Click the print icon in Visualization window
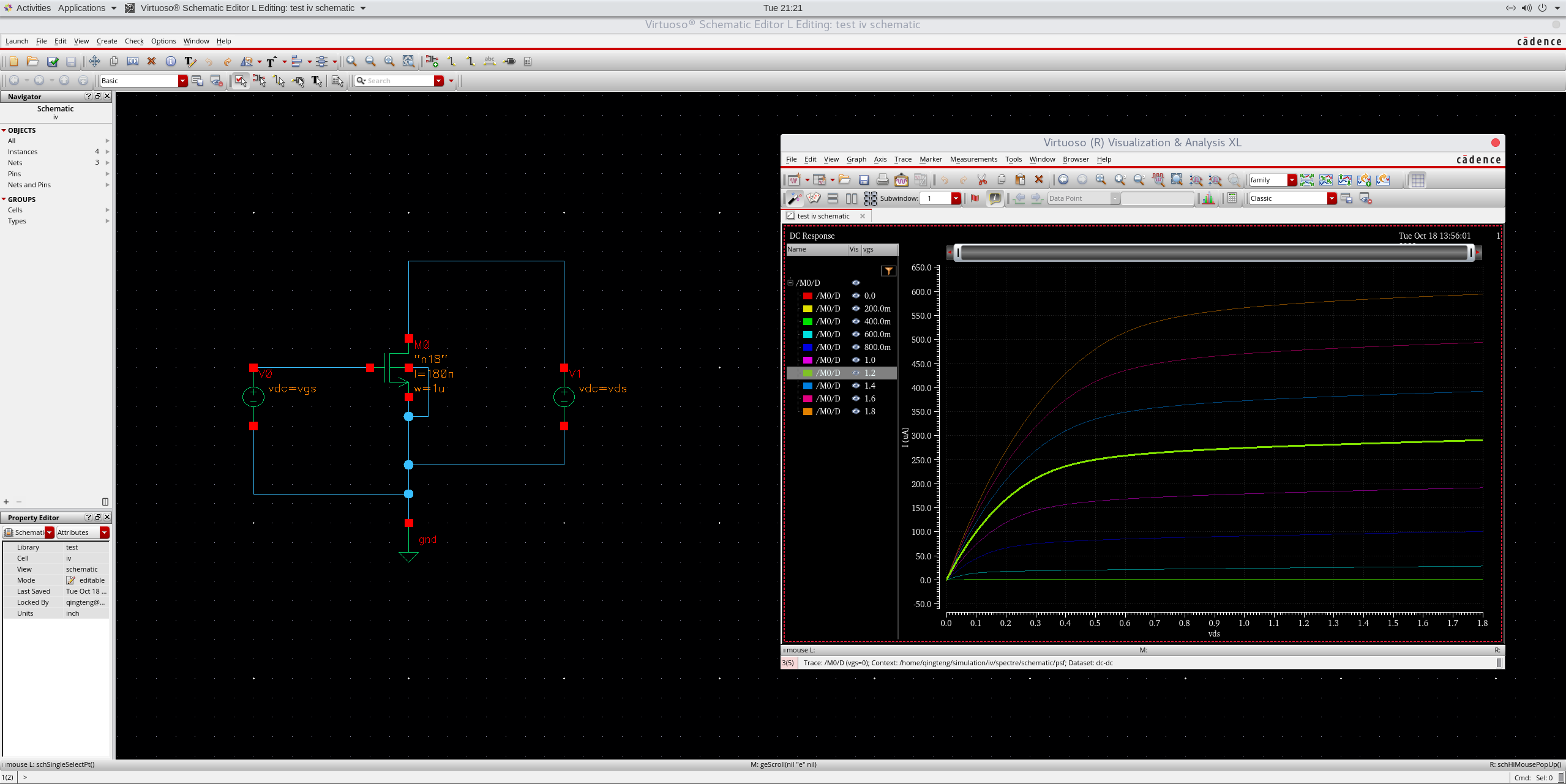The height and width of the screenshot is (784, 1566). [882, 180]
